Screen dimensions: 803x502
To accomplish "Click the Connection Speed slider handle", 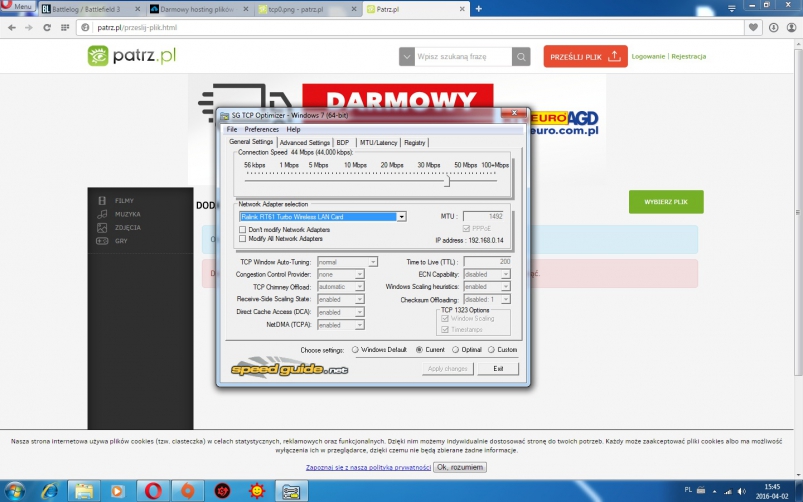I will coord(447,181).
